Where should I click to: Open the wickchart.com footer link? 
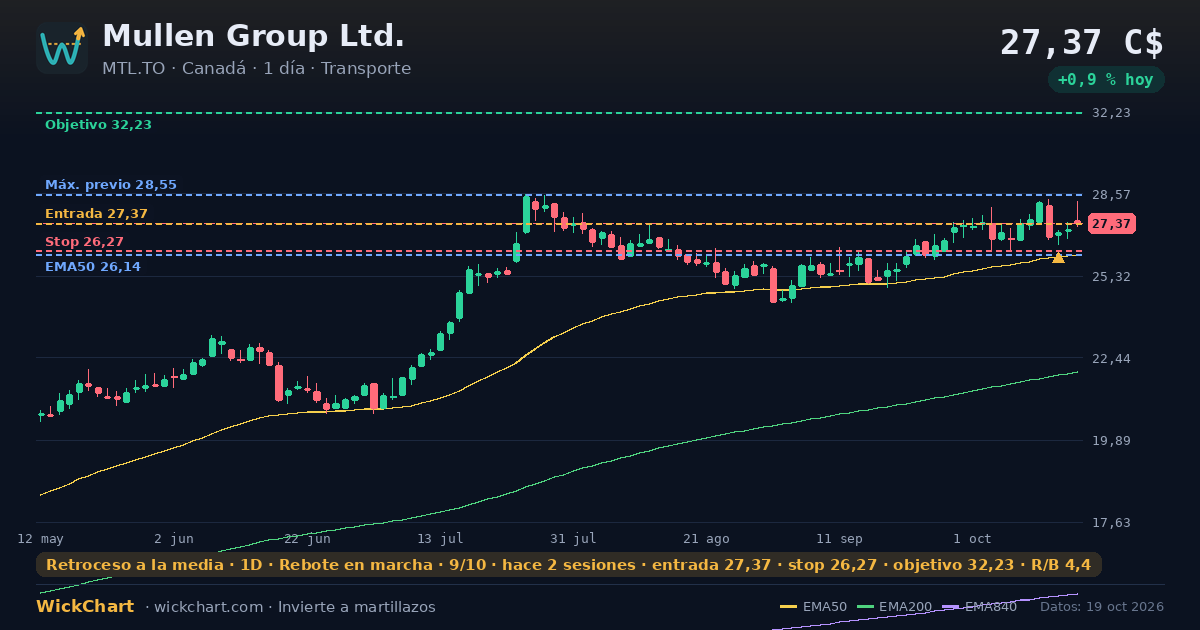(x=210, y=607)
